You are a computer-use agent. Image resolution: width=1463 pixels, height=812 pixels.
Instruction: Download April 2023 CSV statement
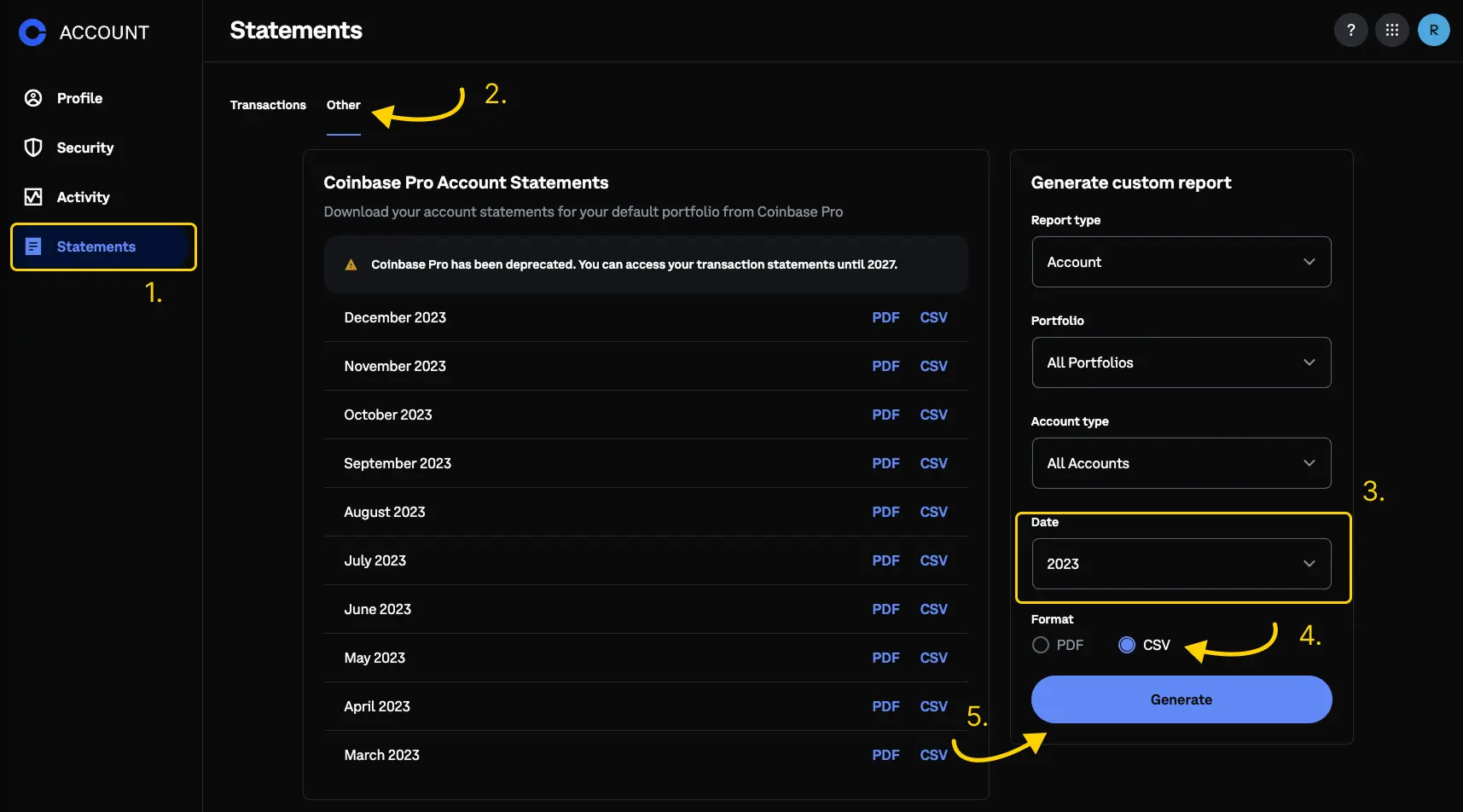click(x=933, y=706)
